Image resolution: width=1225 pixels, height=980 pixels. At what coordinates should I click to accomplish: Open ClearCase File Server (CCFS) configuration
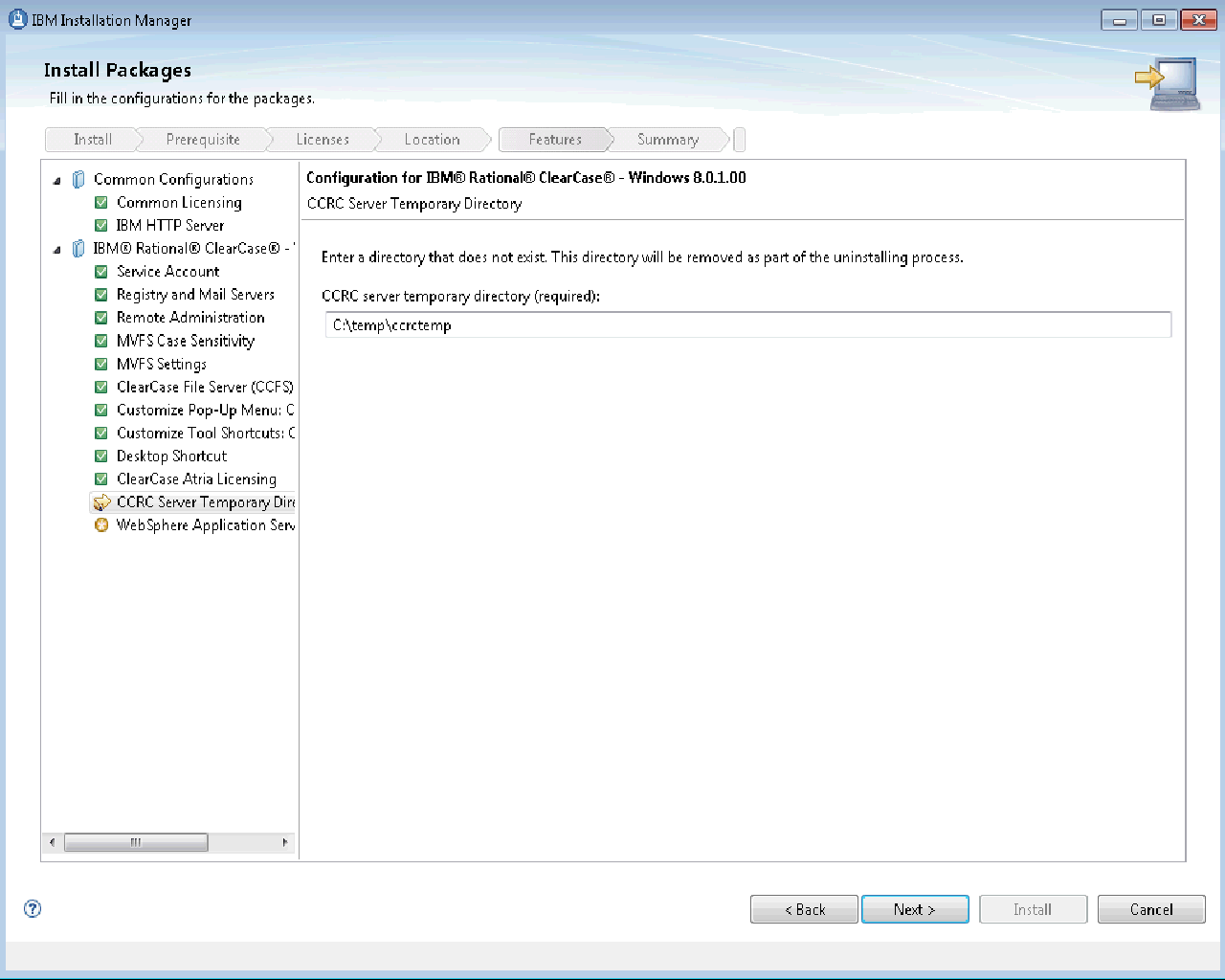click(205, 387)
